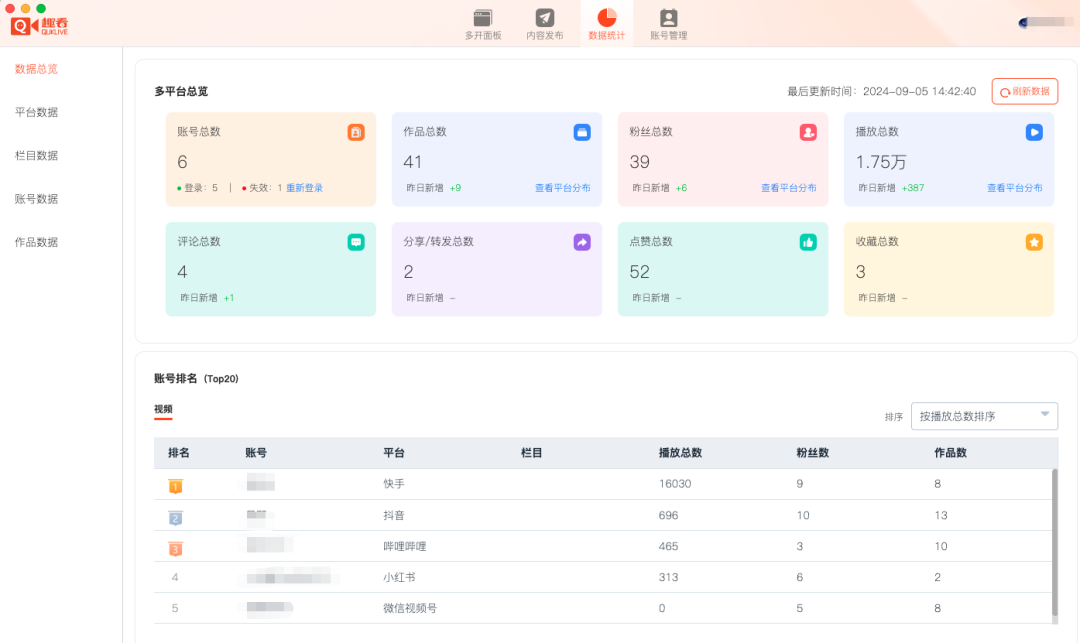Click the 趣看 QUKLIVE logo

(40, 26)
